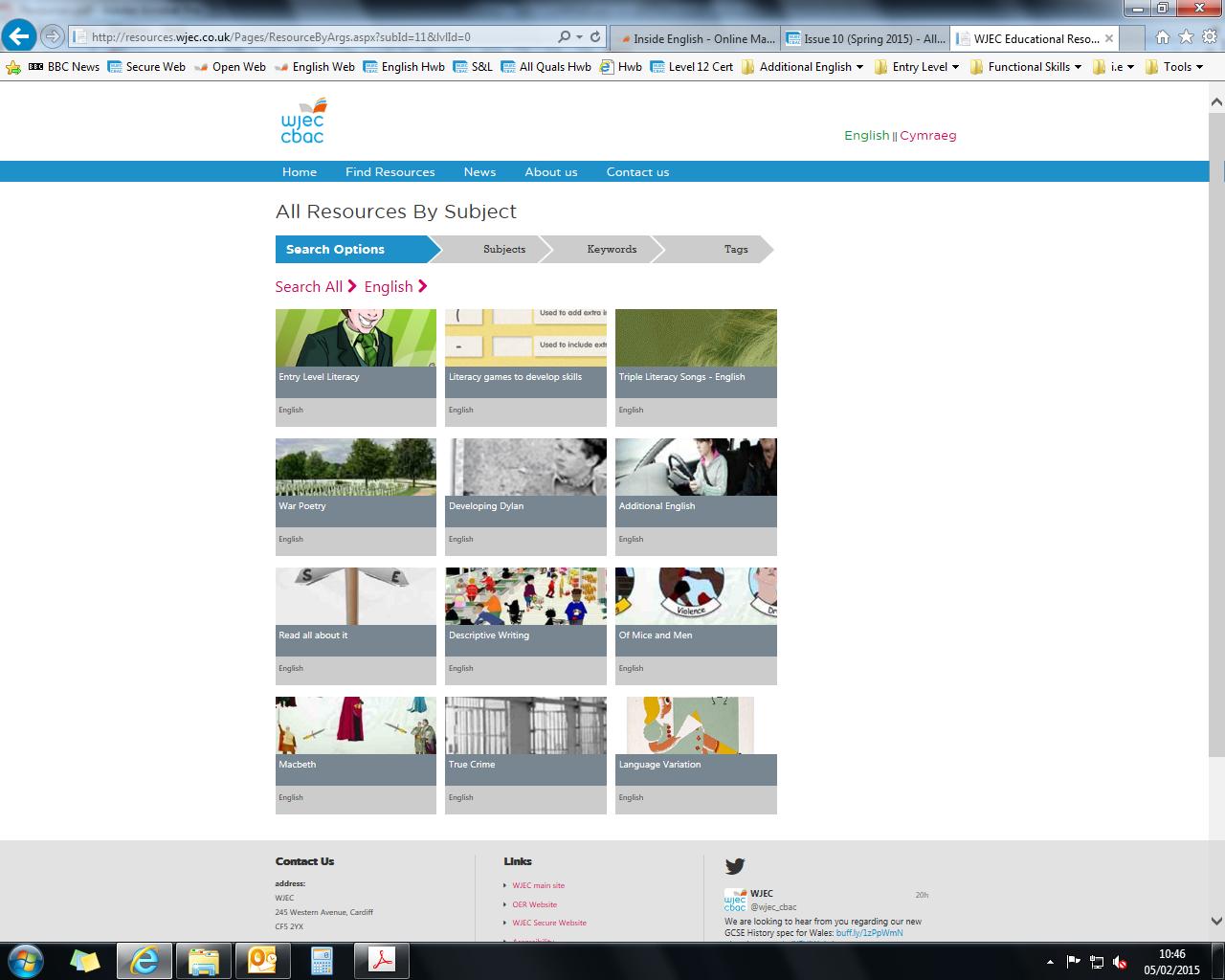Click the Twitter bird icon in footer
Screen dimensions: 1225x980
(735, 866)
